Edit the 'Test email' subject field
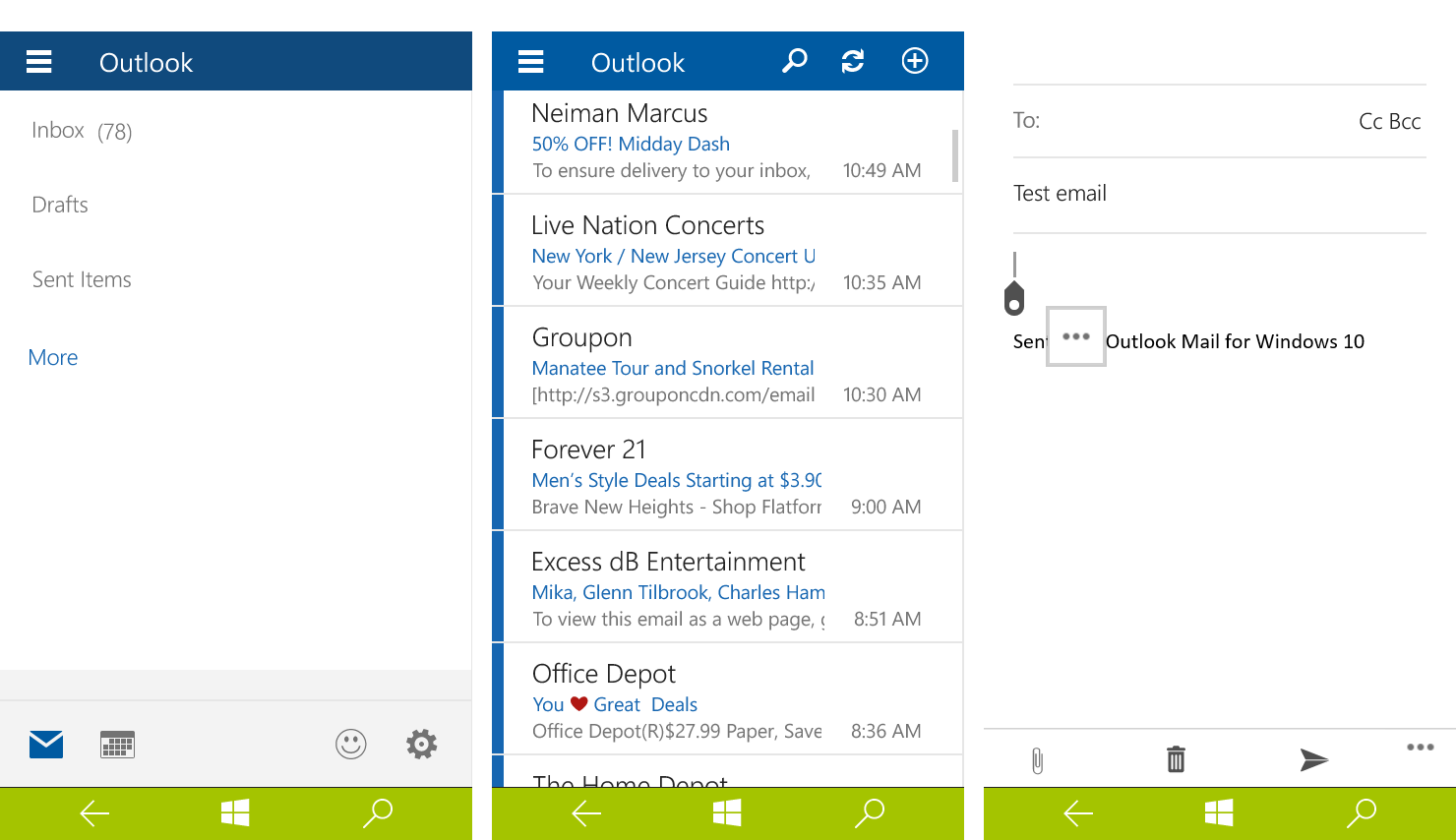This screenshot has height=840, width=1456. coord(1220,194)
